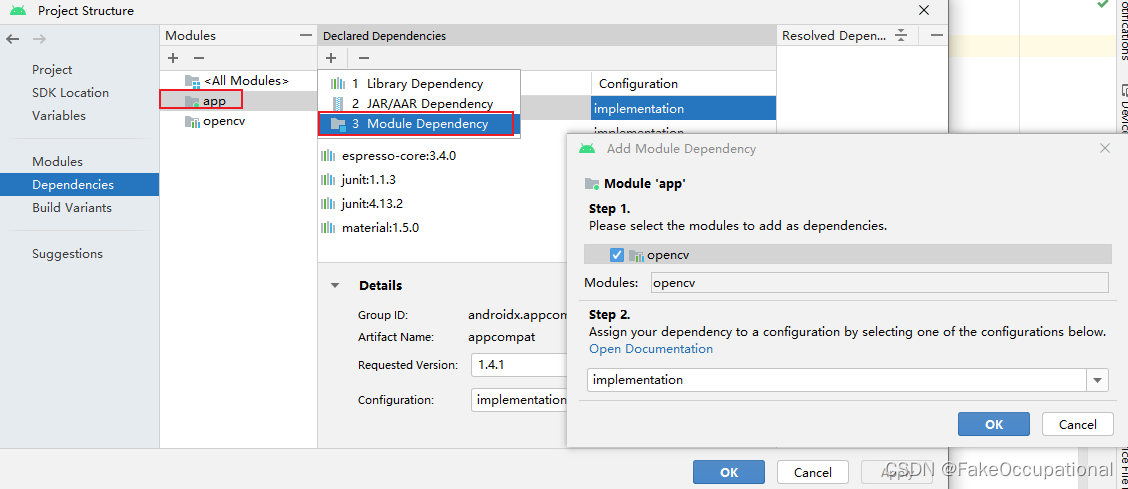Open the Modules page in sidebar
The width and height of the screenshot is (1128, 489).
(58, 162)
